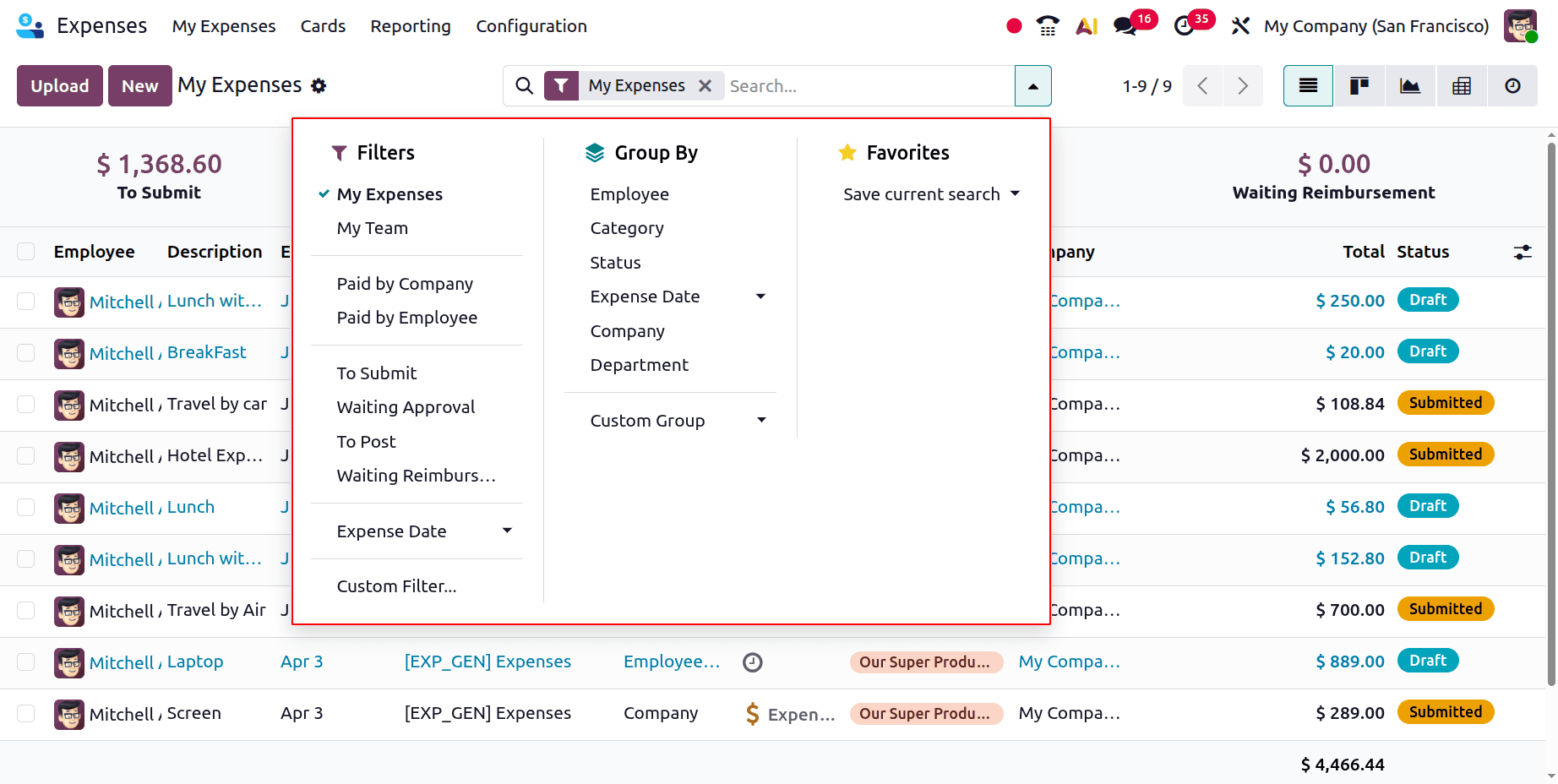The image size is (1558, 784).
Task: Select the My Team filter
Action: 373,228
